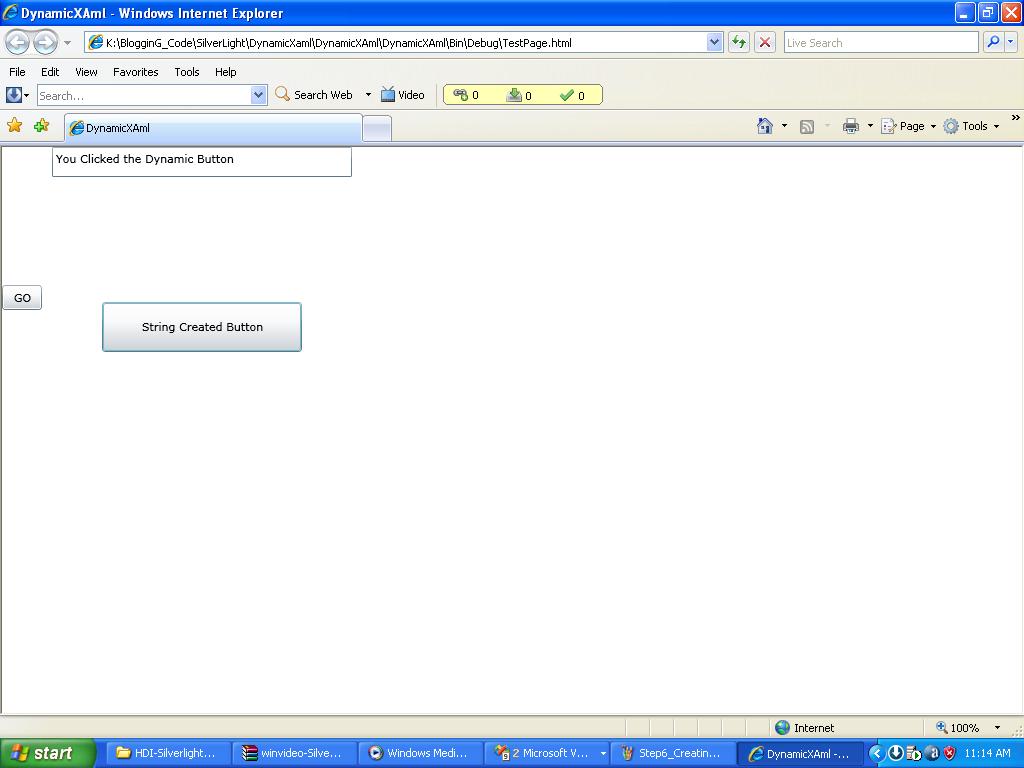The width and height of the screenshot is (1024, 768).
Task: Open a new blank tab
Action: [x=377, y=128]
